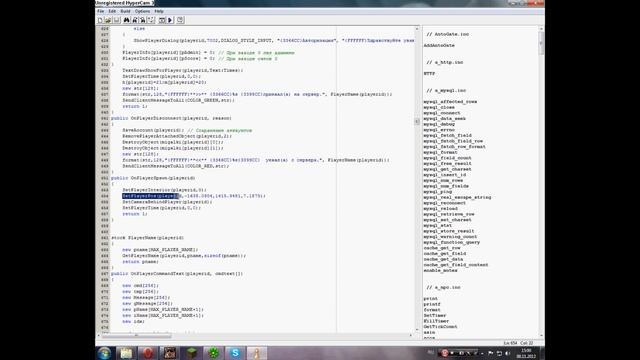Click the function list scrollbar up arrow
640x360 pixels.
[x=541, y=29]
